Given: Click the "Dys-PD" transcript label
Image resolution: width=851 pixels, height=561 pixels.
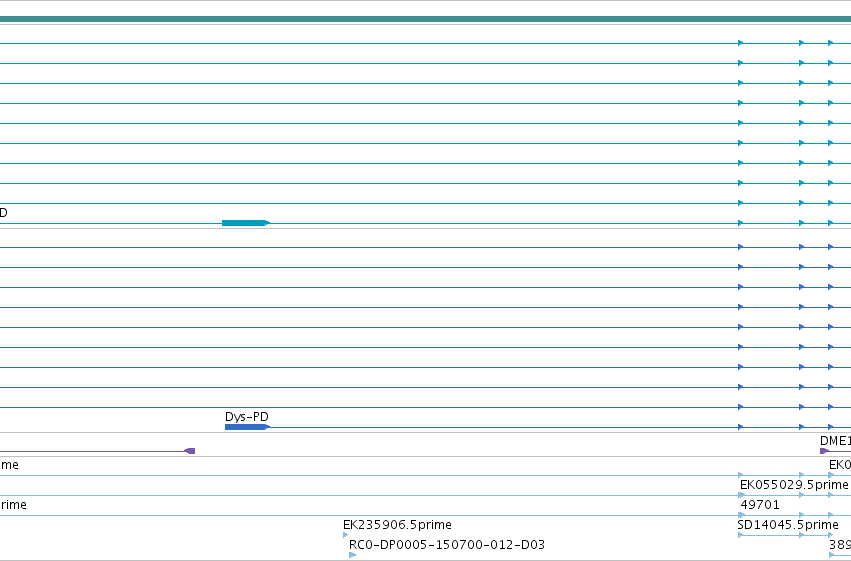Looking at the screenshot, I should [x=246, y=417].
